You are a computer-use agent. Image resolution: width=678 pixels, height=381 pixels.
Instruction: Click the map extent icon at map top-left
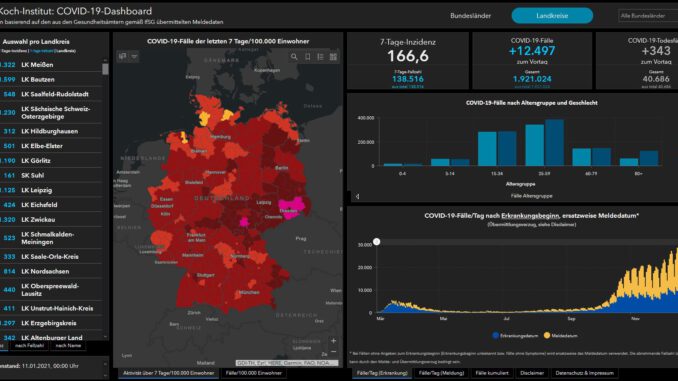pyautogui.click(x=123, y=56)
